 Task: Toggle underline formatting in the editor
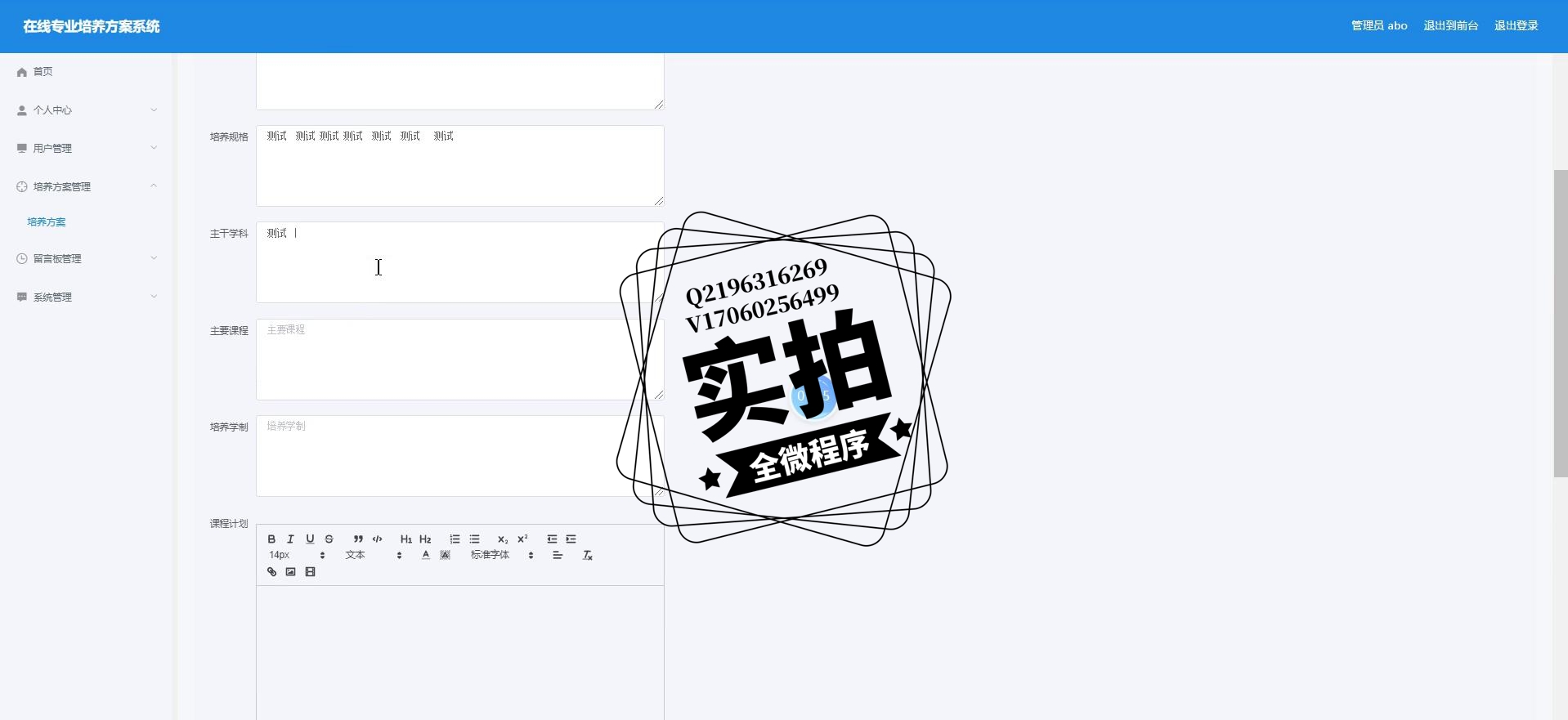click(x=310, y=539)
